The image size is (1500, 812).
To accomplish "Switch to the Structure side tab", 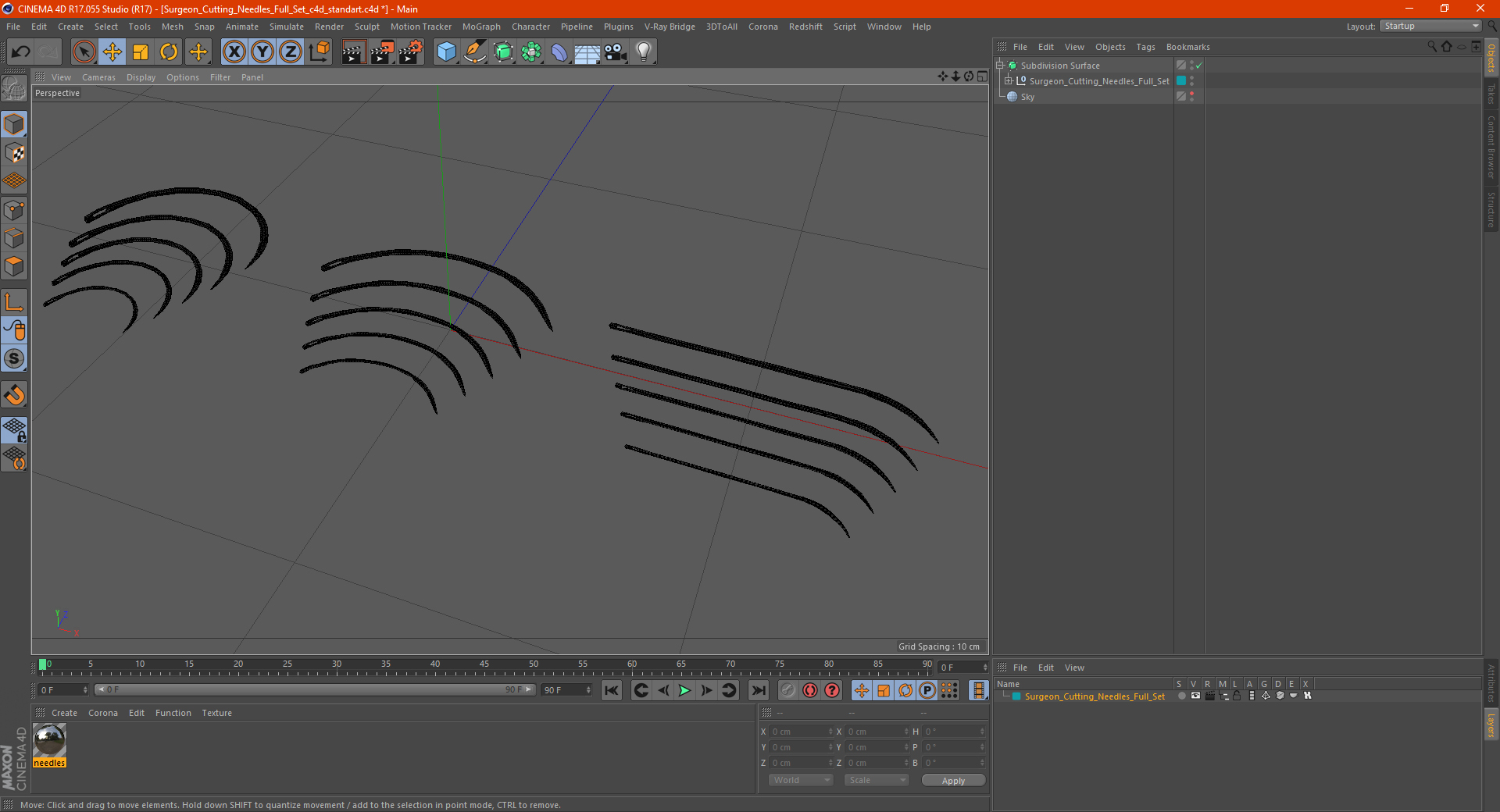I will [1491, 209].
